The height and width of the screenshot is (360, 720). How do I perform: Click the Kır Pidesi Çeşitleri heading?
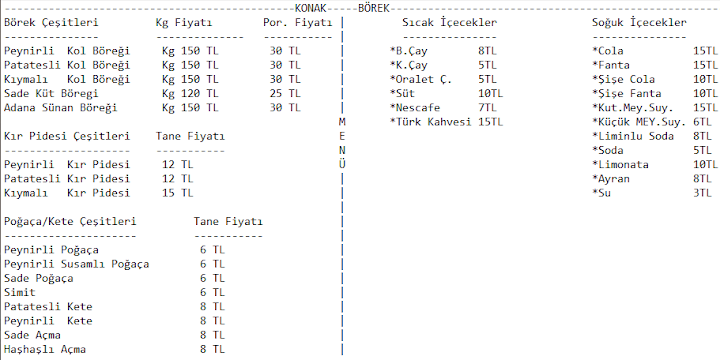tap(67, 136)
